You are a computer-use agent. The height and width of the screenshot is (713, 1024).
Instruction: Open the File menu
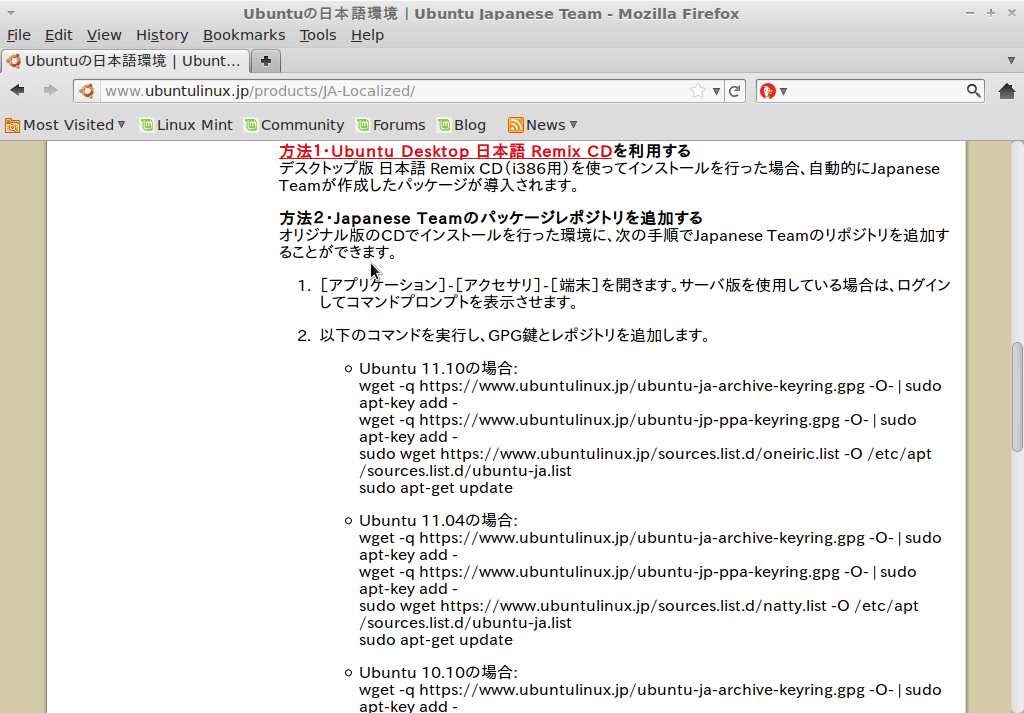coord(18,35)
